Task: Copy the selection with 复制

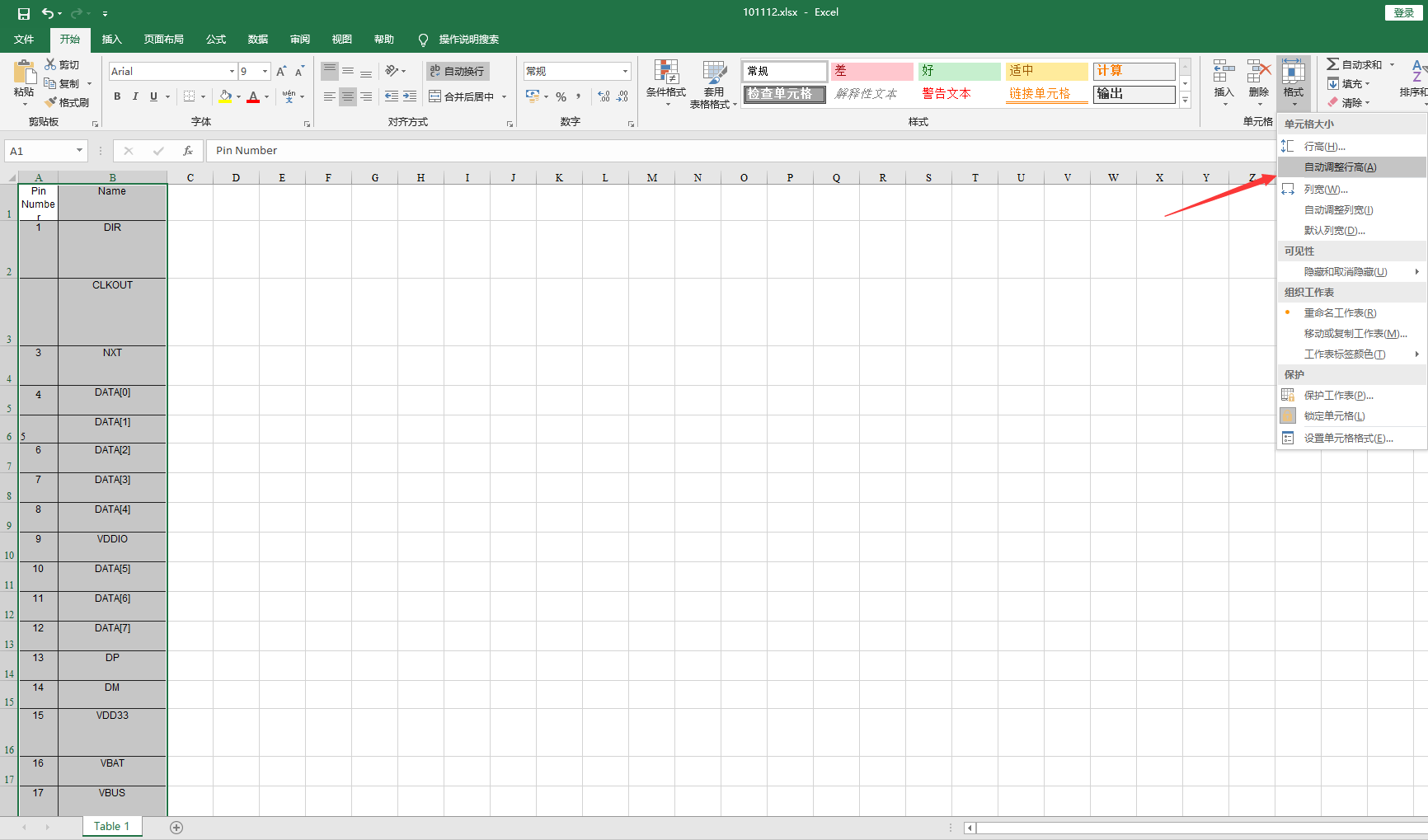Action: [x=62, y=83]
